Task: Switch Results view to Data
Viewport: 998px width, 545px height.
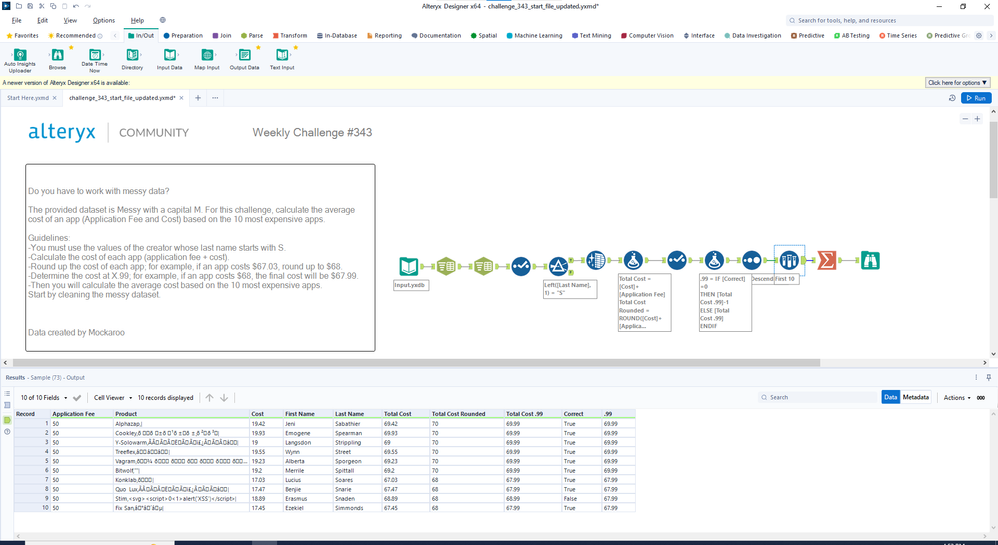Action: [x=890, y=397]
